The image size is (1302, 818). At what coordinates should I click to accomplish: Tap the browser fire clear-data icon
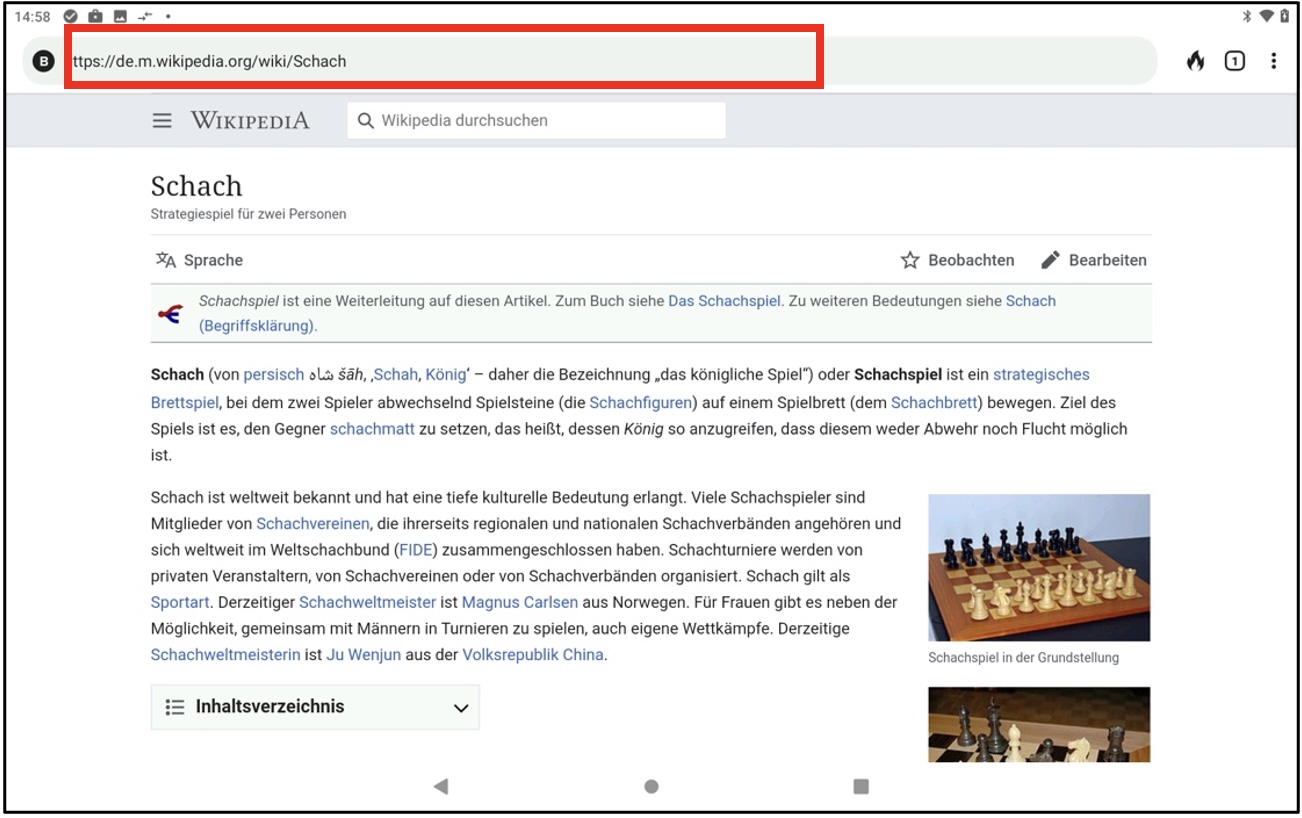[x=1195, y=61]
